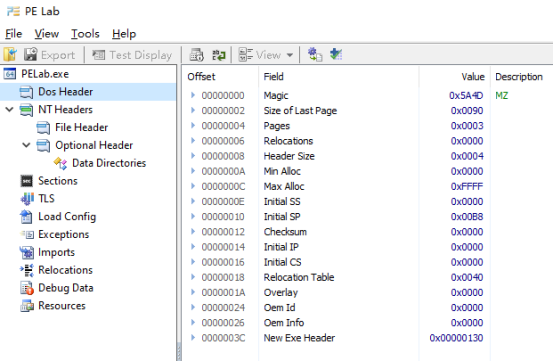Screen dimensions: 553x361
Task: Click the PELab.exe 64-bit file icon
Action: (10, 74)
